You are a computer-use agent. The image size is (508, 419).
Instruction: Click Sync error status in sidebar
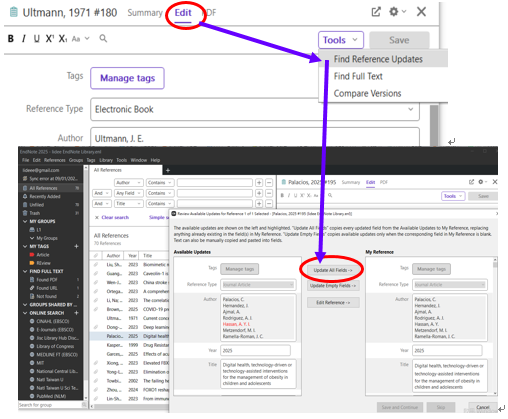[51, 179]
